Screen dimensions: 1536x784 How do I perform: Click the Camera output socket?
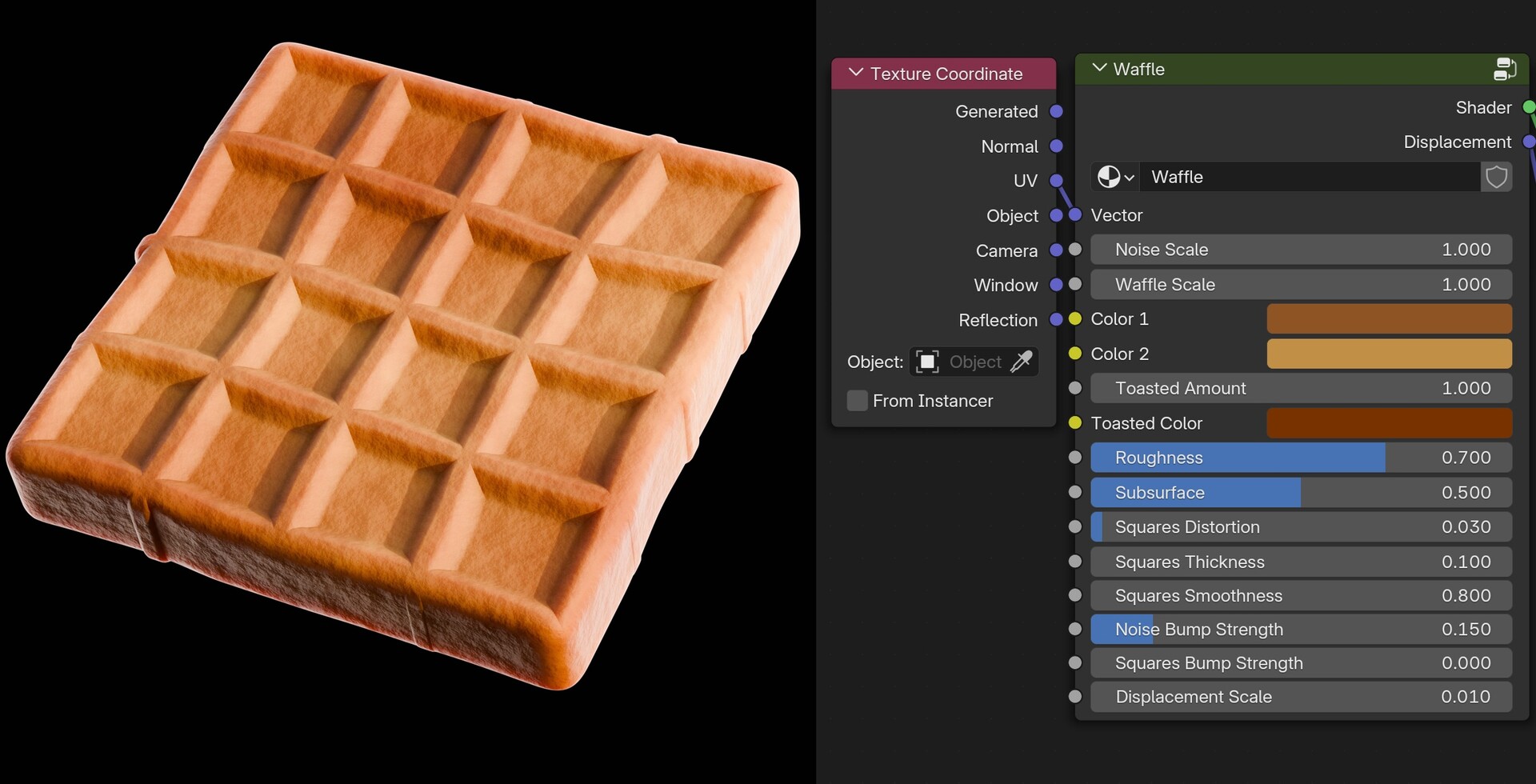pyautogui.click(x=1057, y=250)
